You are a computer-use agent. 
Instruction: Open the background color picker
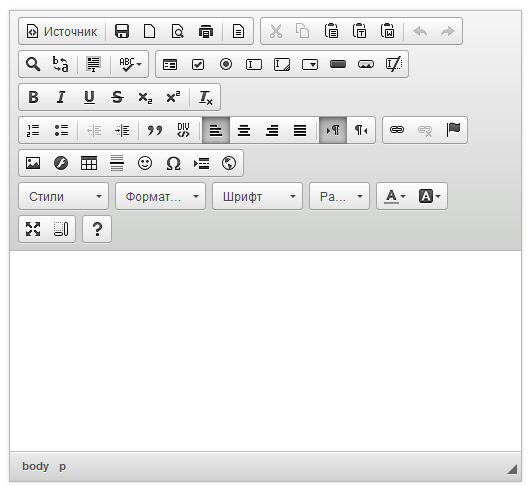pos(429,196)
